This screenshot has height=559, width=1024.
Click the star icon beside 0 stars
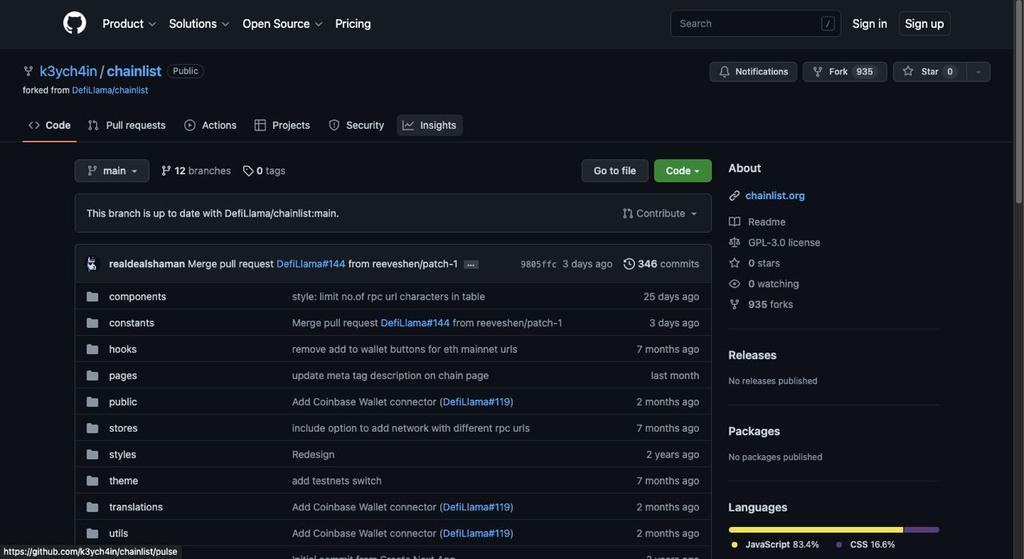(x=734, y=263)
